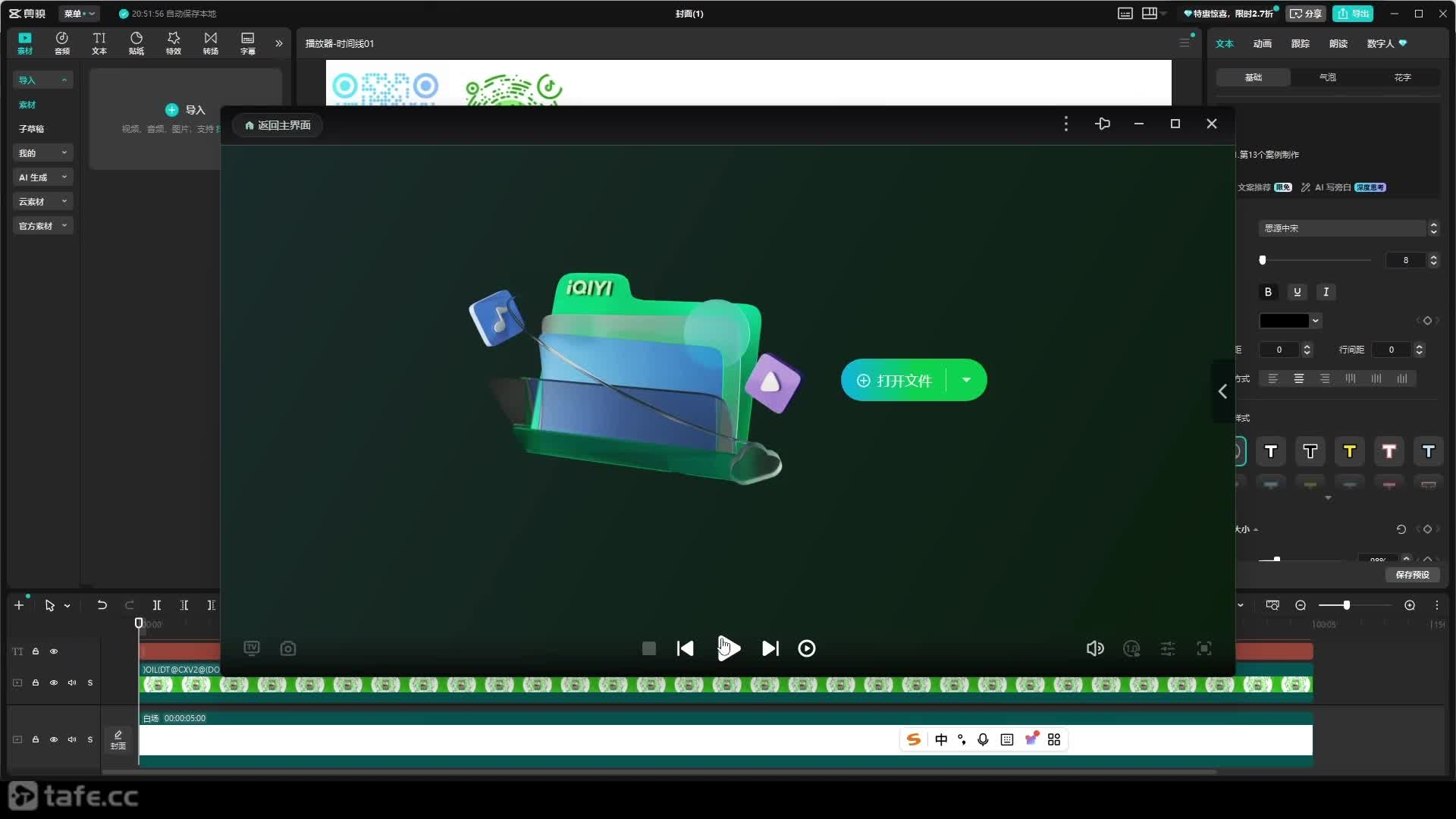Pin the iQIYI player window on top
The width and height of the screenshot is (1456, 819).
click(1103, 124)
